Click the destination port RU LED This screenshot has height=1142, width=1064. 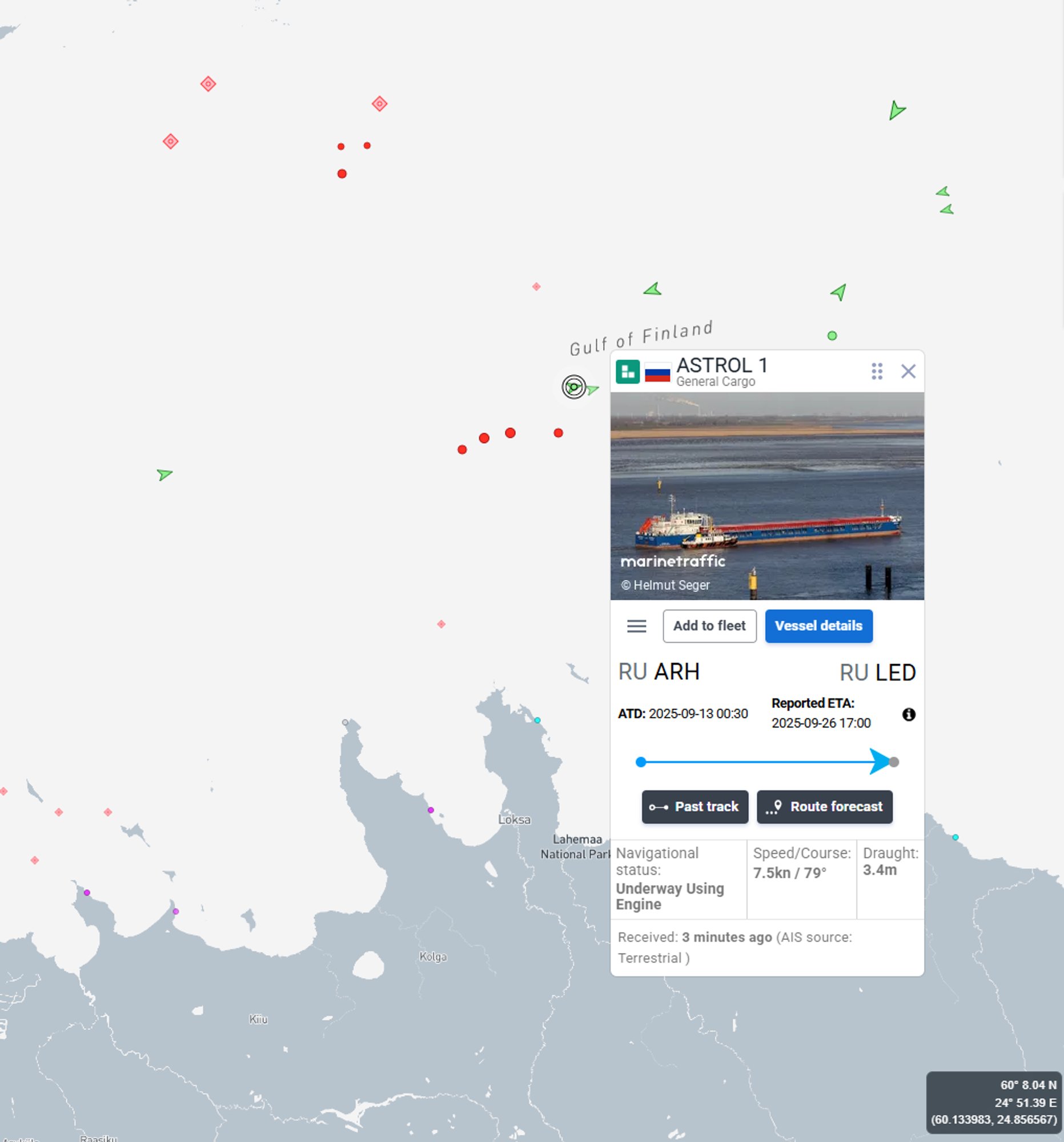click(877, 672)
